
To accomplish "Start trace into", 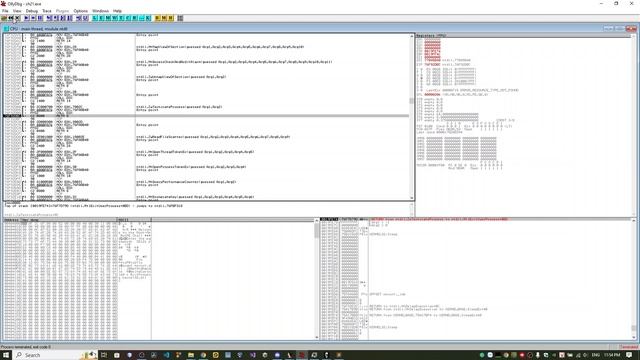I will click(62, 18).
